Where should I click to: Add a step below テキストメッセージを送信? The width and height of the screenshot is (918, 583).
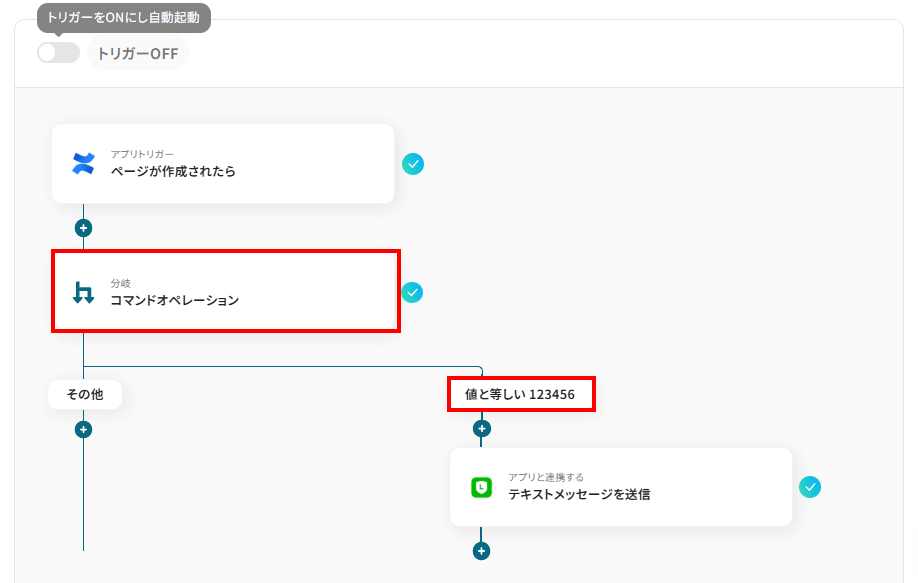(x=481, y=551)
